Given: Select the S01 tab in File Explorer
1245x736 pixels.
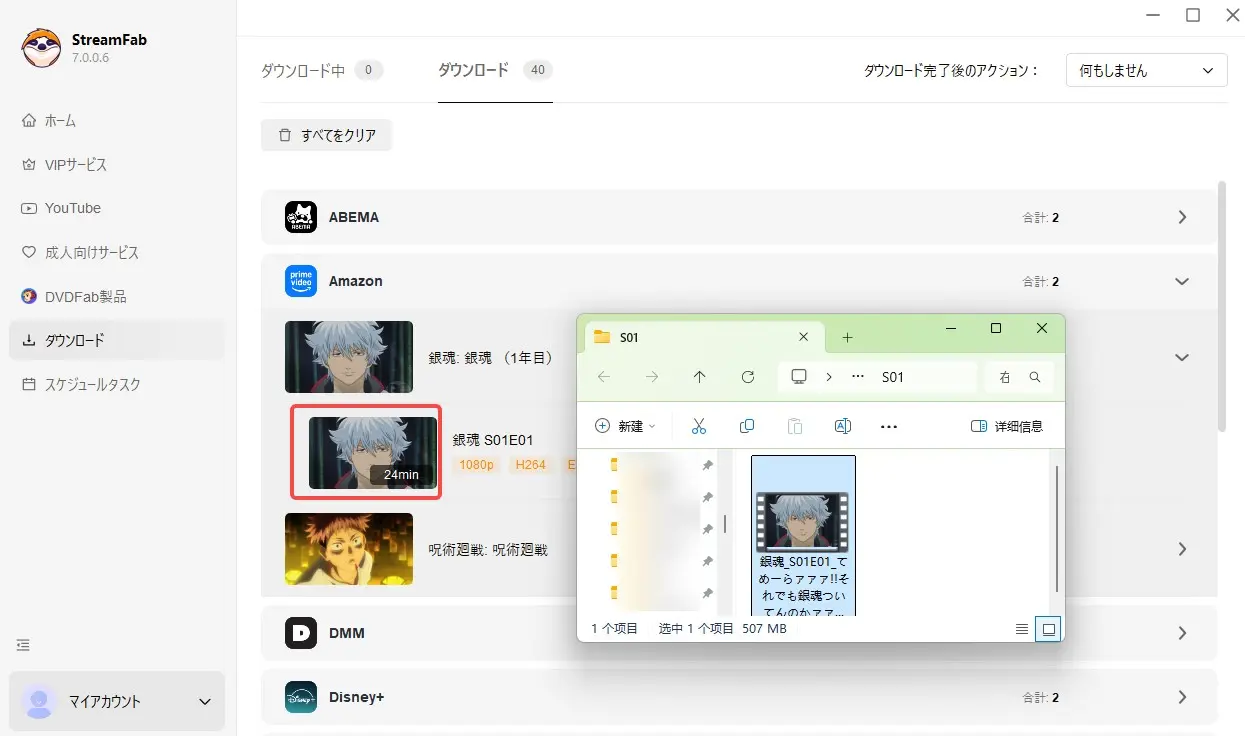Looking at the screenshot, I should [x=703, y=337].
